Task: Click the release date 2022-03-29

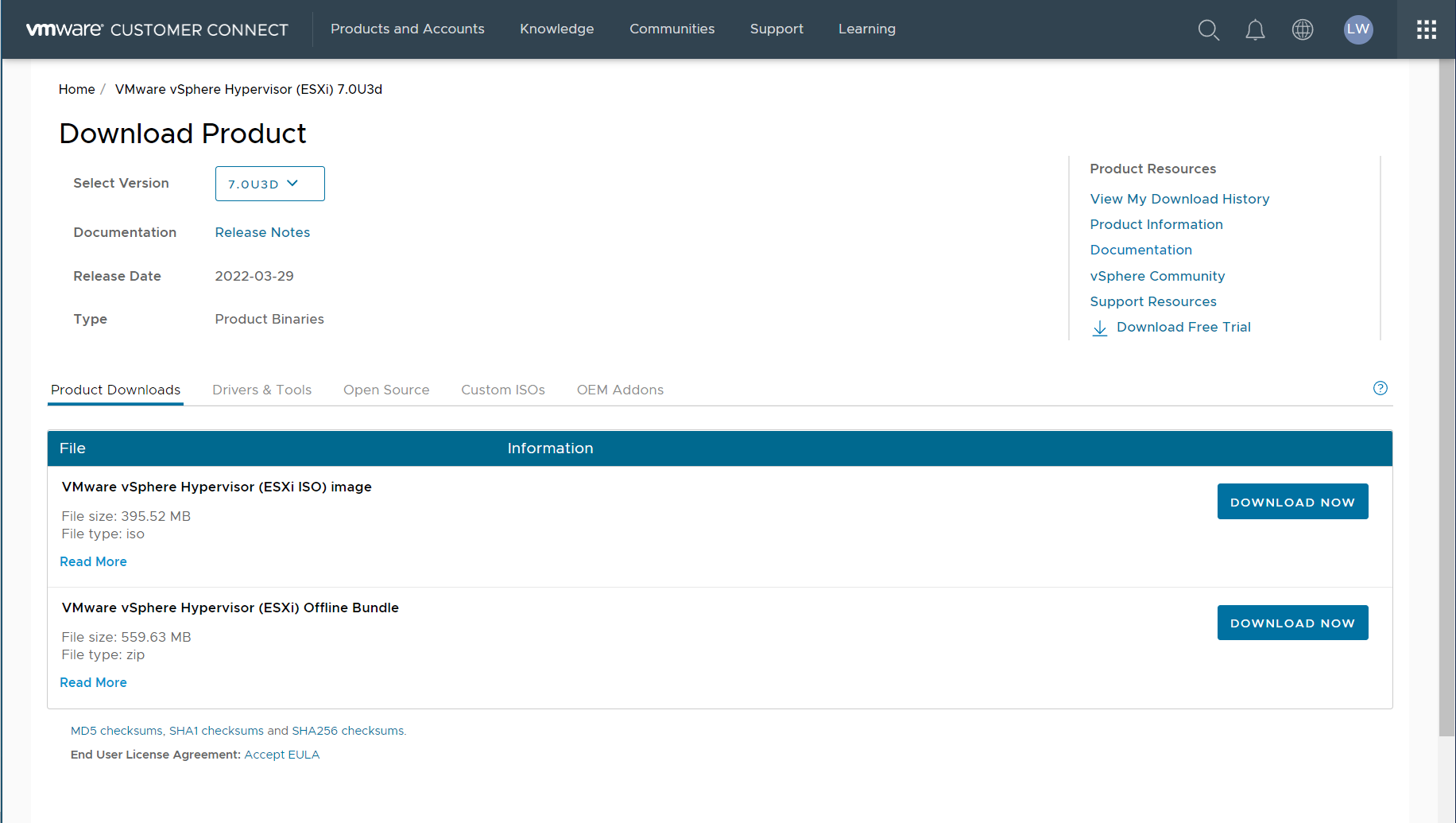Action: [254, 276]
